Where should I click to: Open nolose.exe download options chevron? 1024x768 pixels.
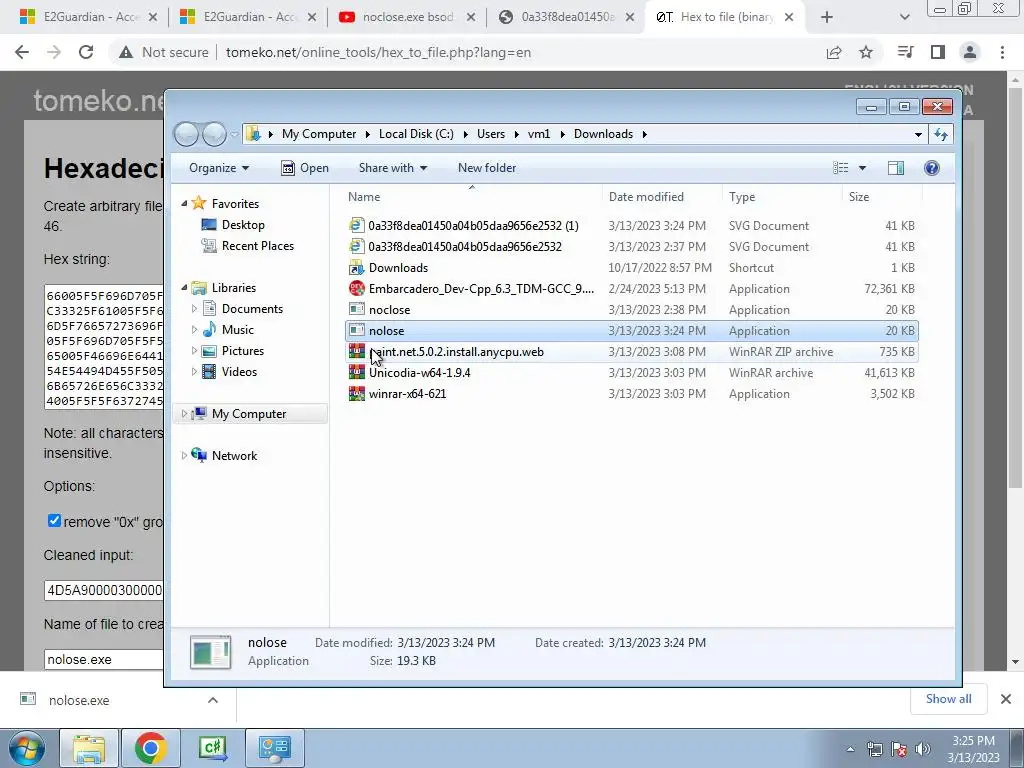tap(213, 700)
